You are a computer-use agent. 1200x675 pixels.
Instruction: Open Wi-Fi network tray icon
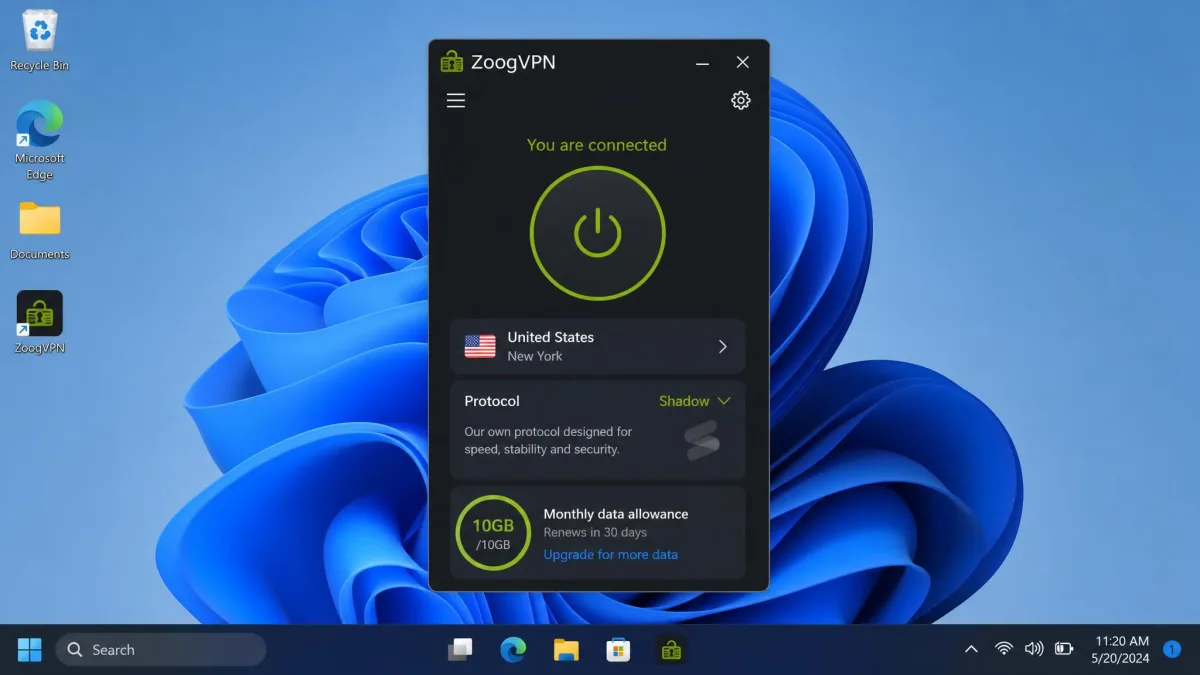[1003, 649]
